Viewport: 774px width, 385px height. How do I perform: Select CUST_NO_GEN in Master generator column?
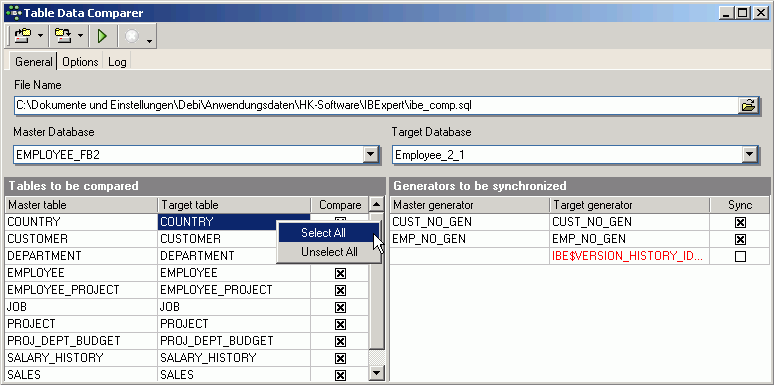[469, 222]
